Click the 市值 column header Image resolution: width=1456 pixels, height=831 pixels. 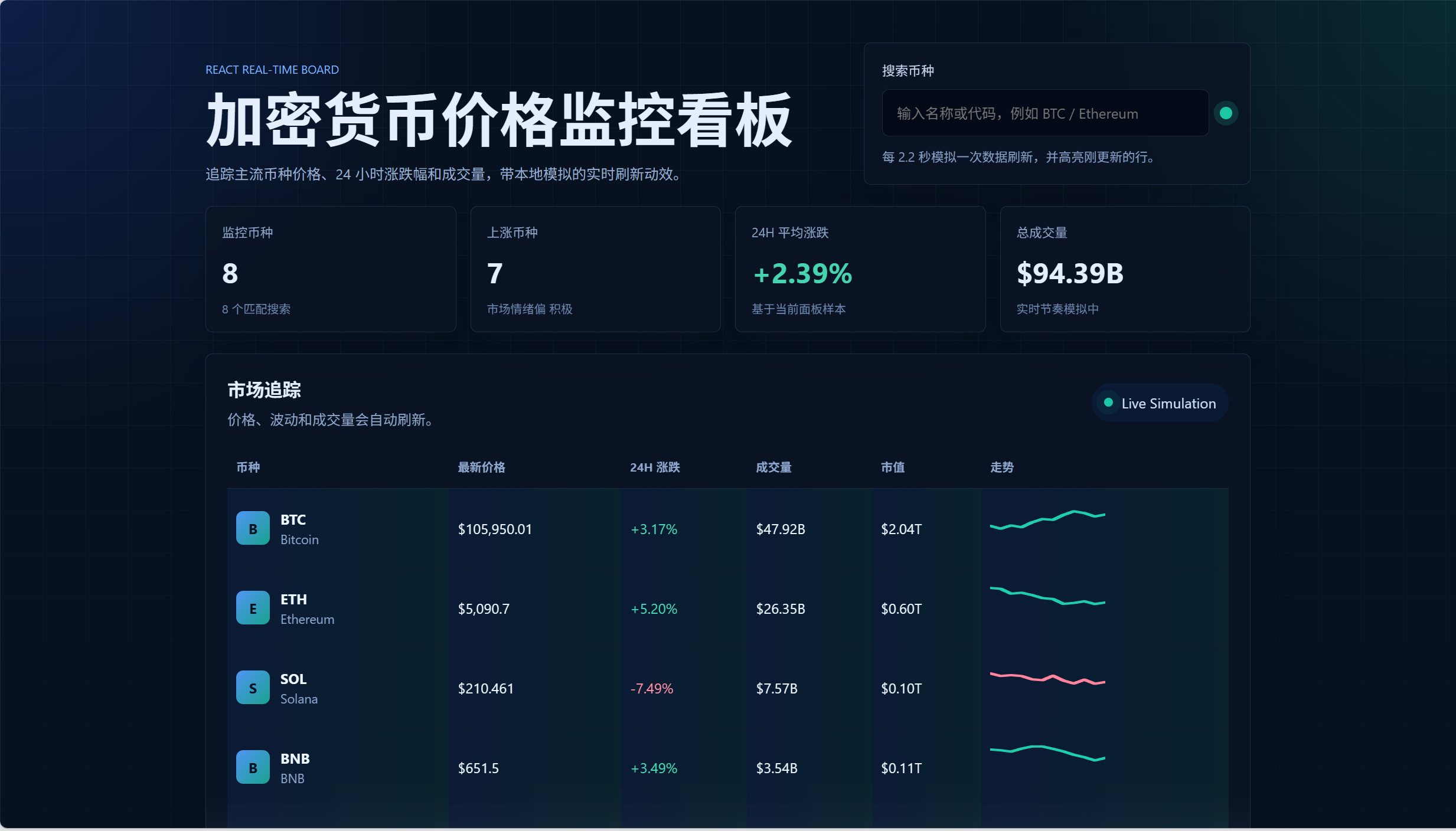tap(893, 467)
